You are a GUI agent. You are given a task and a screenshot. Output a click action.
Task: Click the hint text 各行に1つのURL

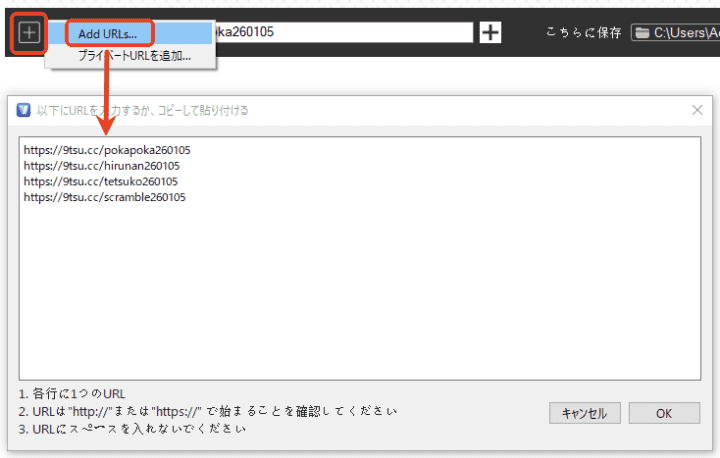(x=72, y=394)
